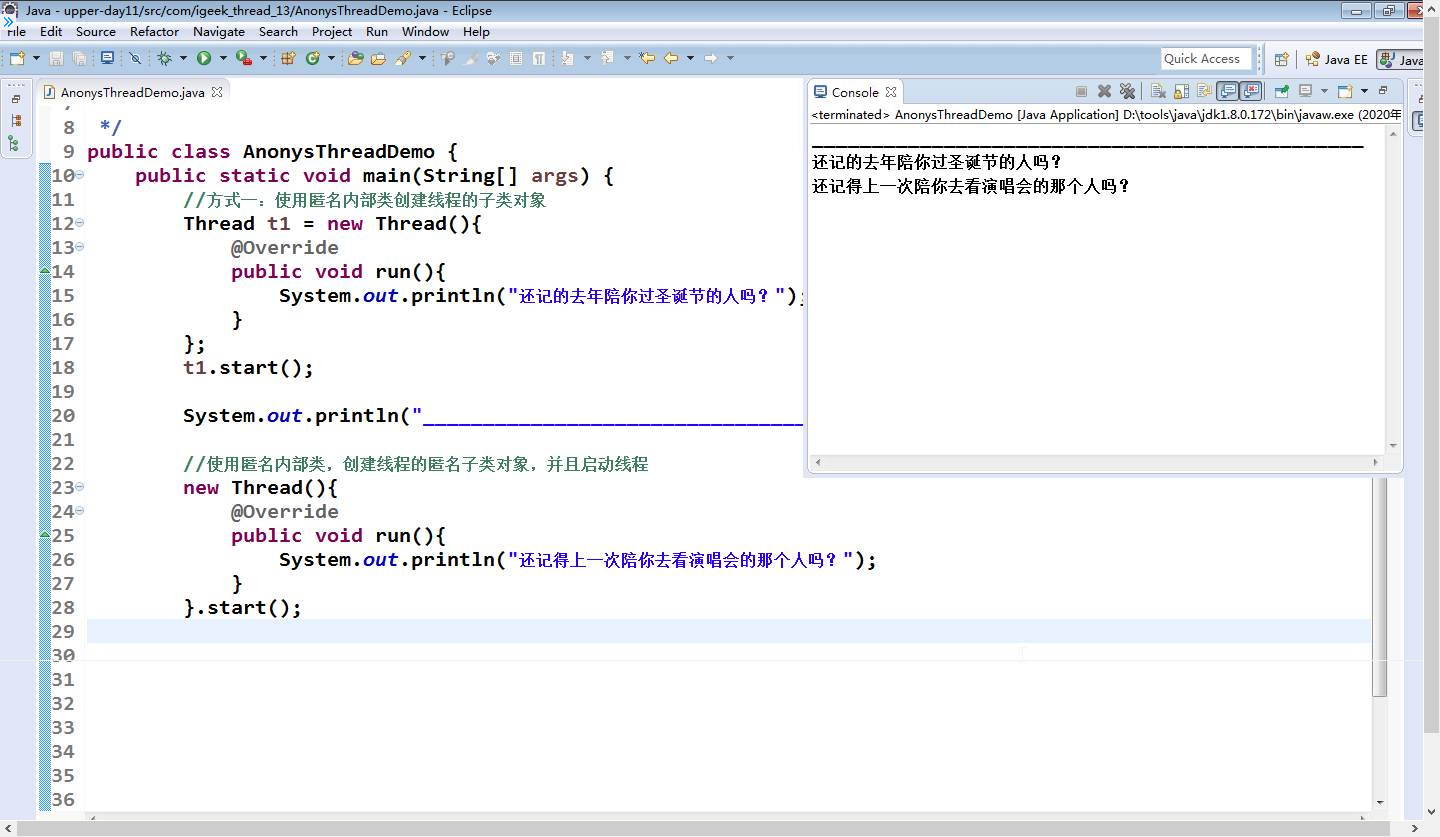The image size is (1440, 837).
Task: Open the Back history dropdown arrow
Action: coord(690,58)
